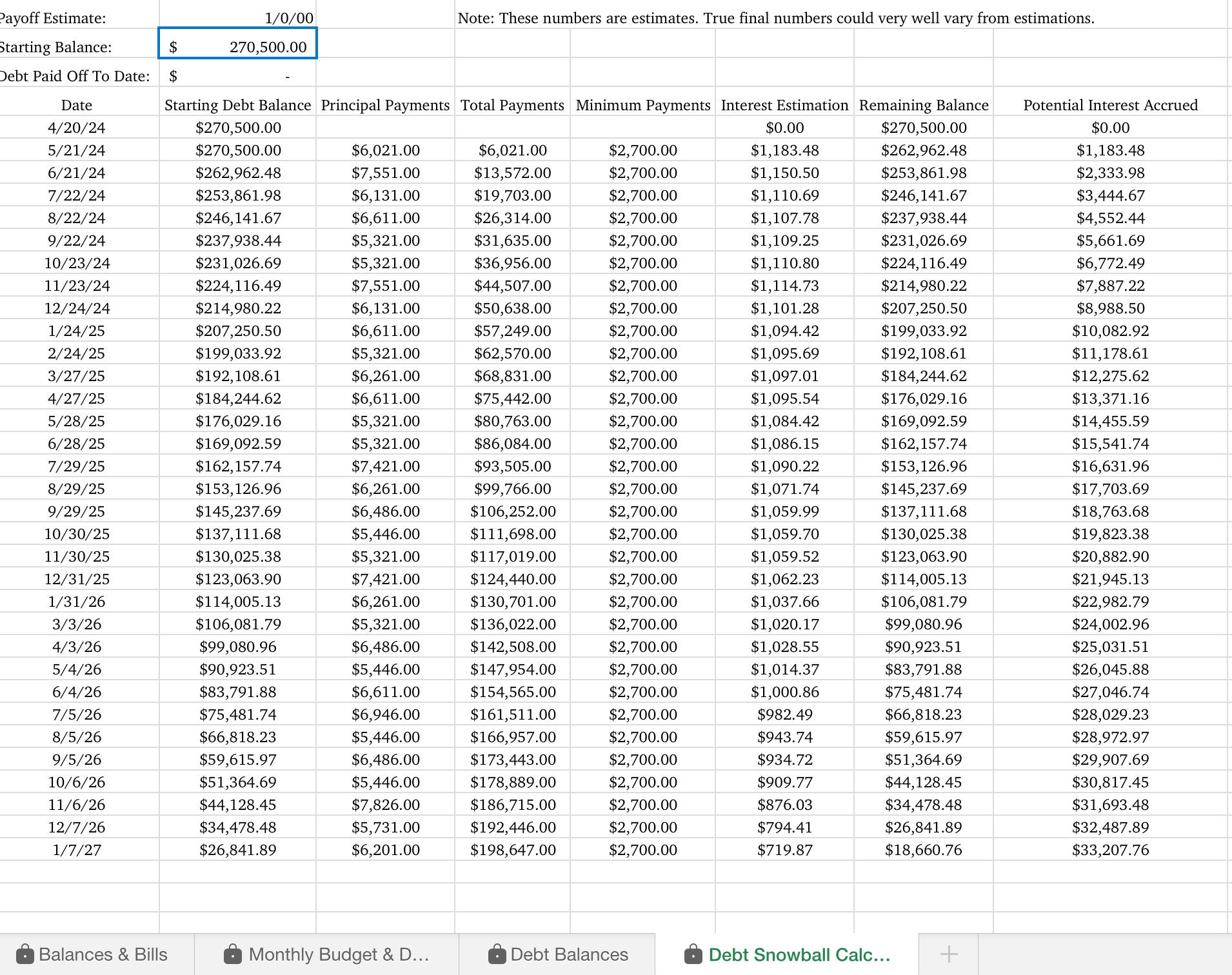Image resolution: width=1232 pixels, height=975 pixels.
Task: Select the Remaining Balance column header
Action: point(924,104)
